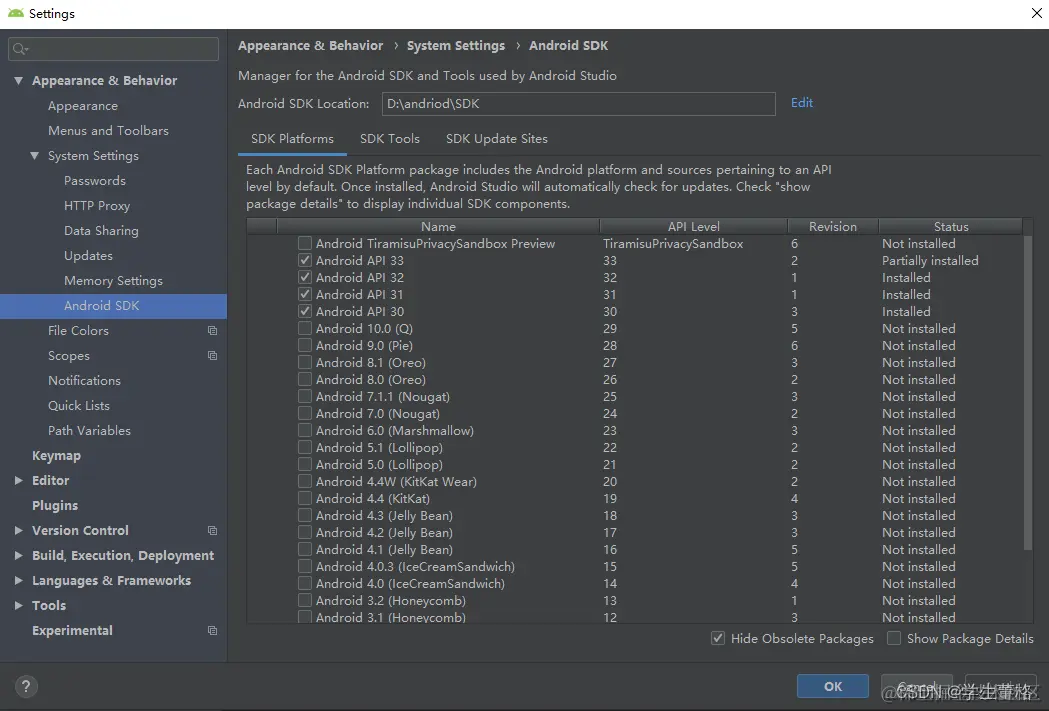1049x711 pixels.
Task: Select the Android 4.4W (KitKat Wear) row name
Action: pos(396,482)
